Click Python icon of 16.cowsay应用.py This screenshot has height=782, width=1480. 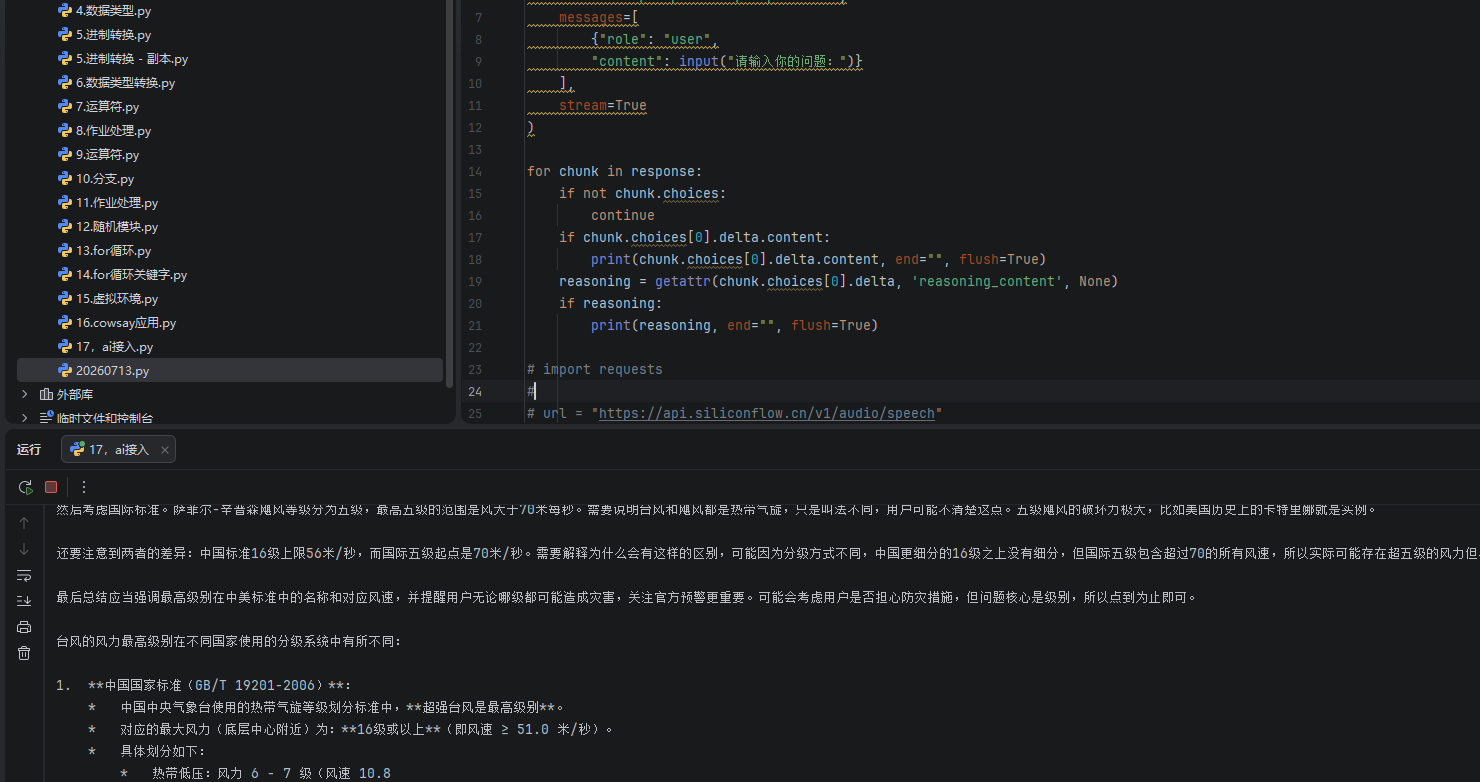(65, 322)
